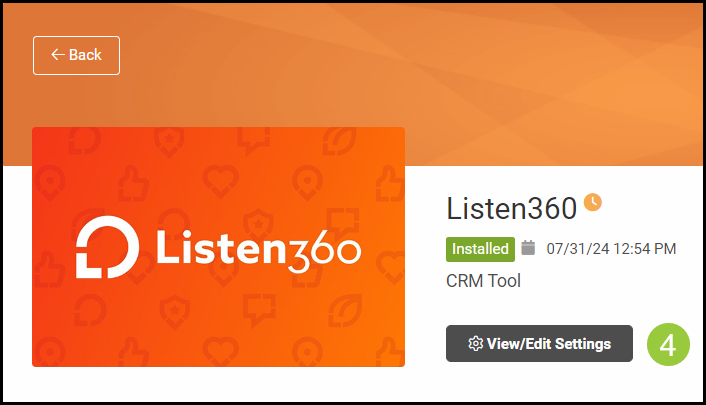Go back using the Back button
The height and width of the screenshot is (405, 706).
[x=76, y=55]
